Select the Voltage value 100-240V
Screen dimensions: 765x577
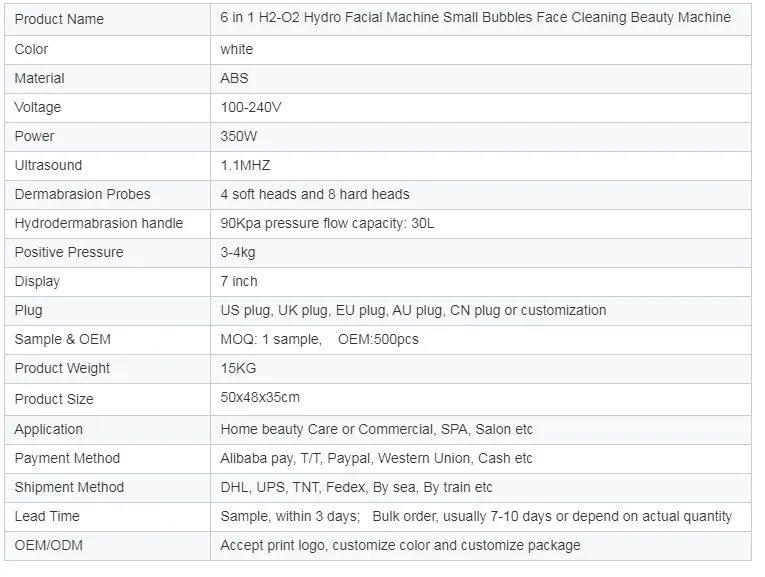coord(250,107)
